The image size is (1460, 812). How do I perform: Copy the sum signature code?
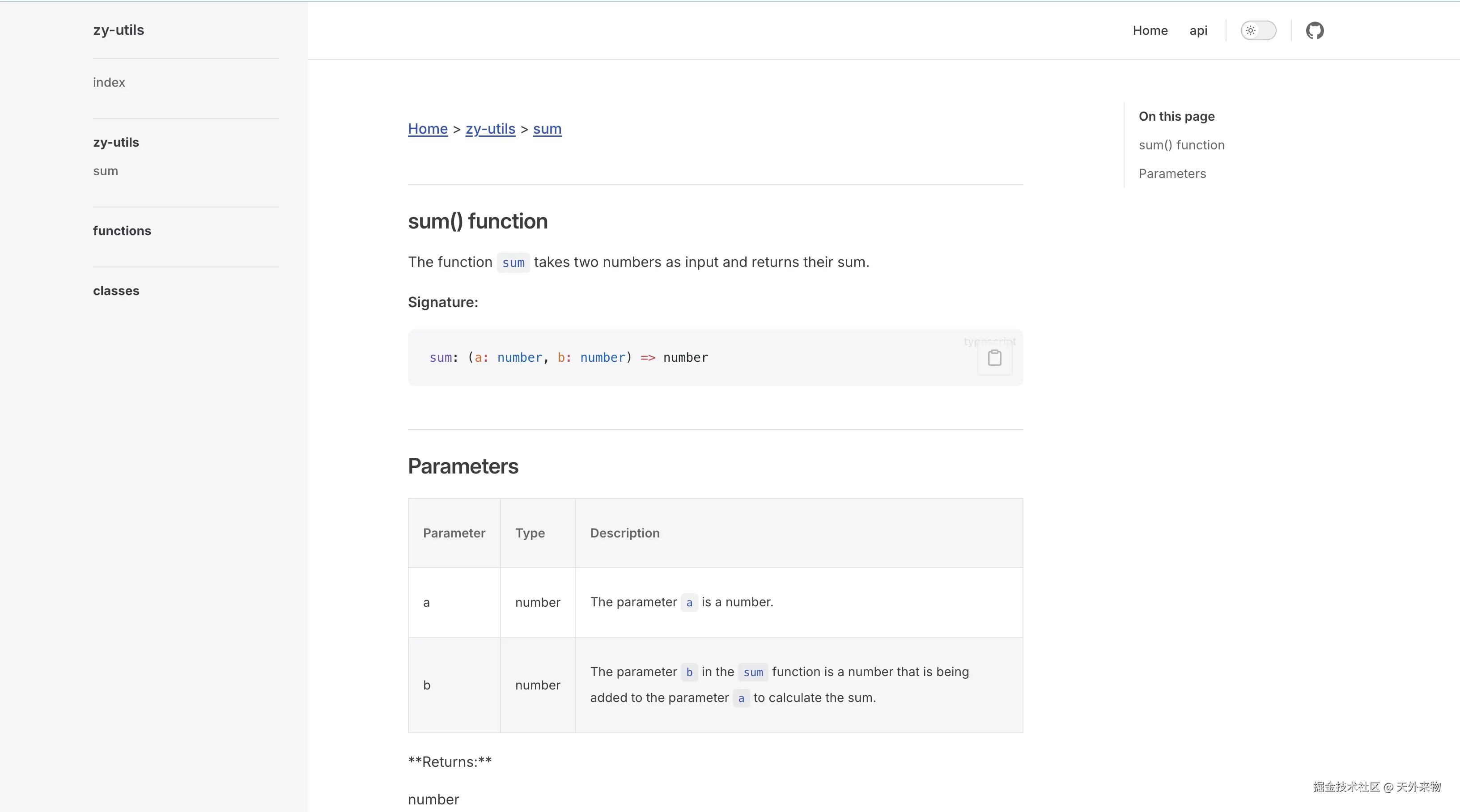[x=994, y=358]
